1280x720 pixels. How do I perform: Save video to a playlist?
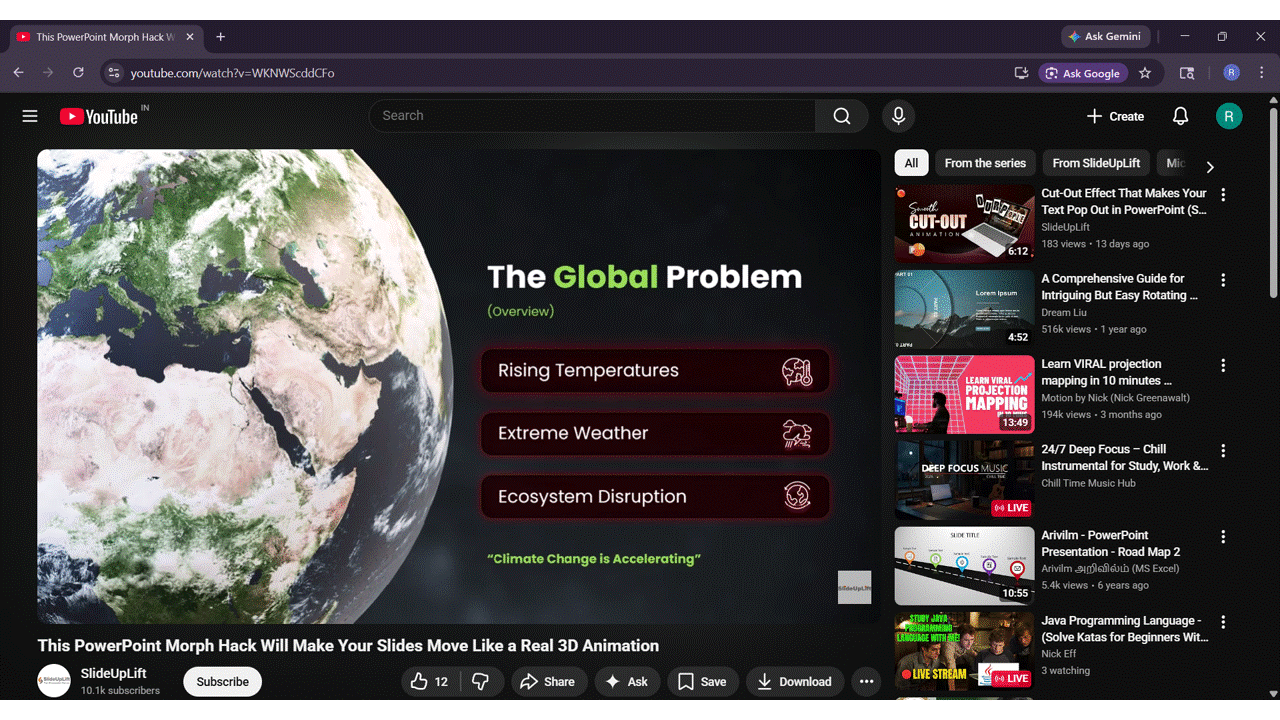click(703, 682)
